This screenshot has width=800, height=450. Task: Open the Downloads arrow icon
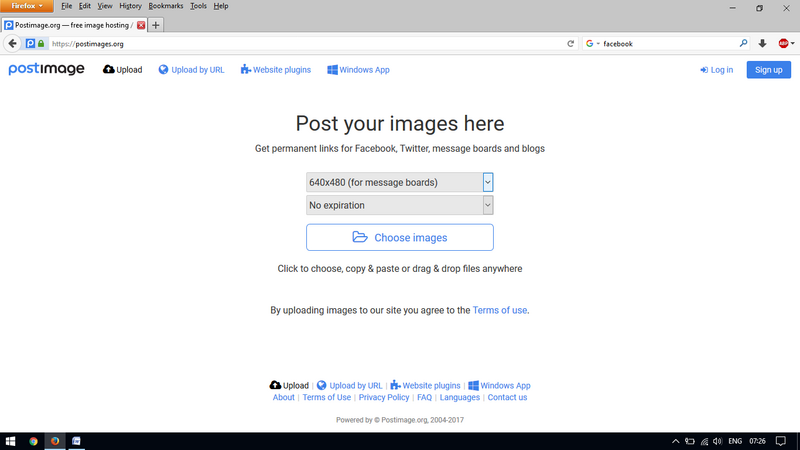762,44
